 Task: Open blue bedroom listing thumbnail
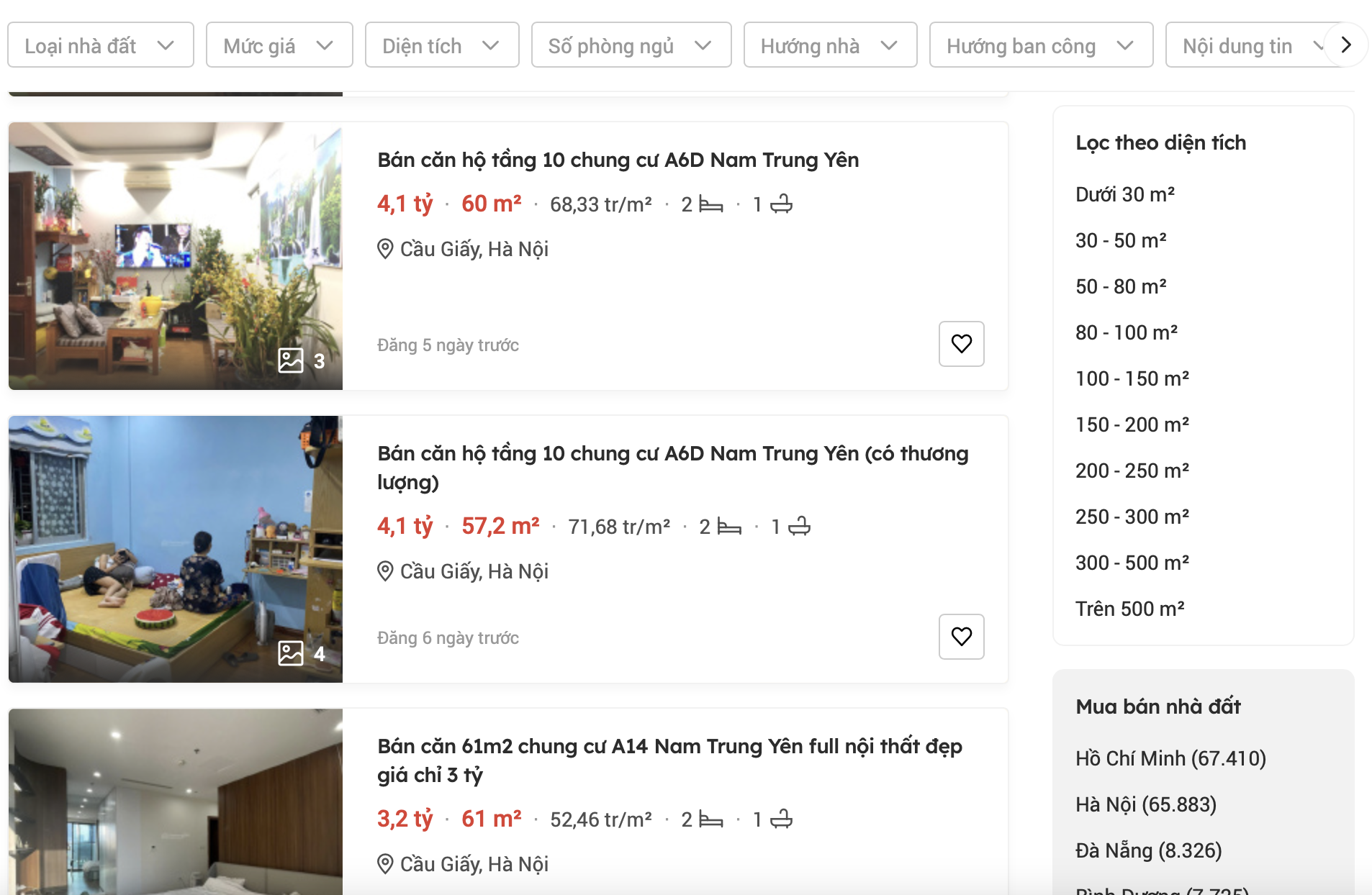coord(175,549)
